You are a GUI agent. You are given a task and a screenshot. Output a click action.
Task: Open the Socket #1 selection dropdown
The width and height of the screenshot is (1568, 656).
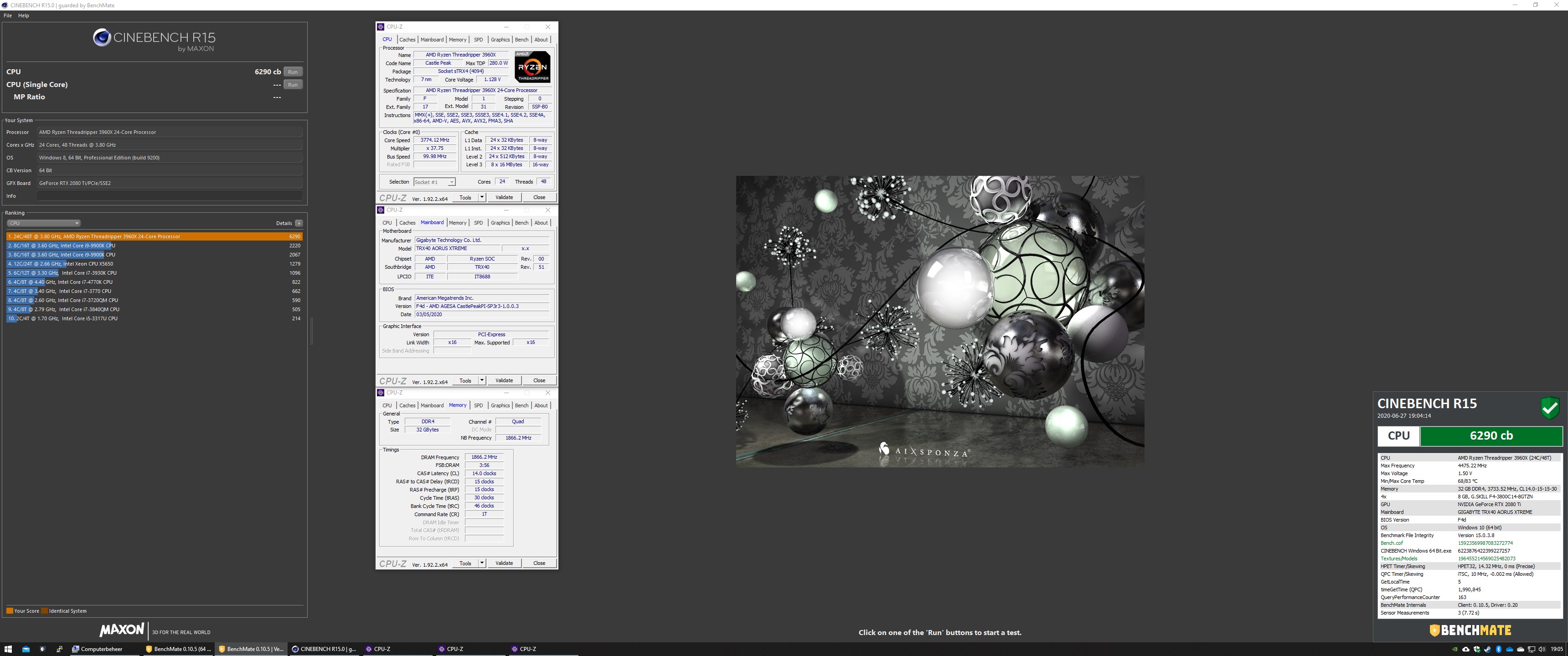434,182
